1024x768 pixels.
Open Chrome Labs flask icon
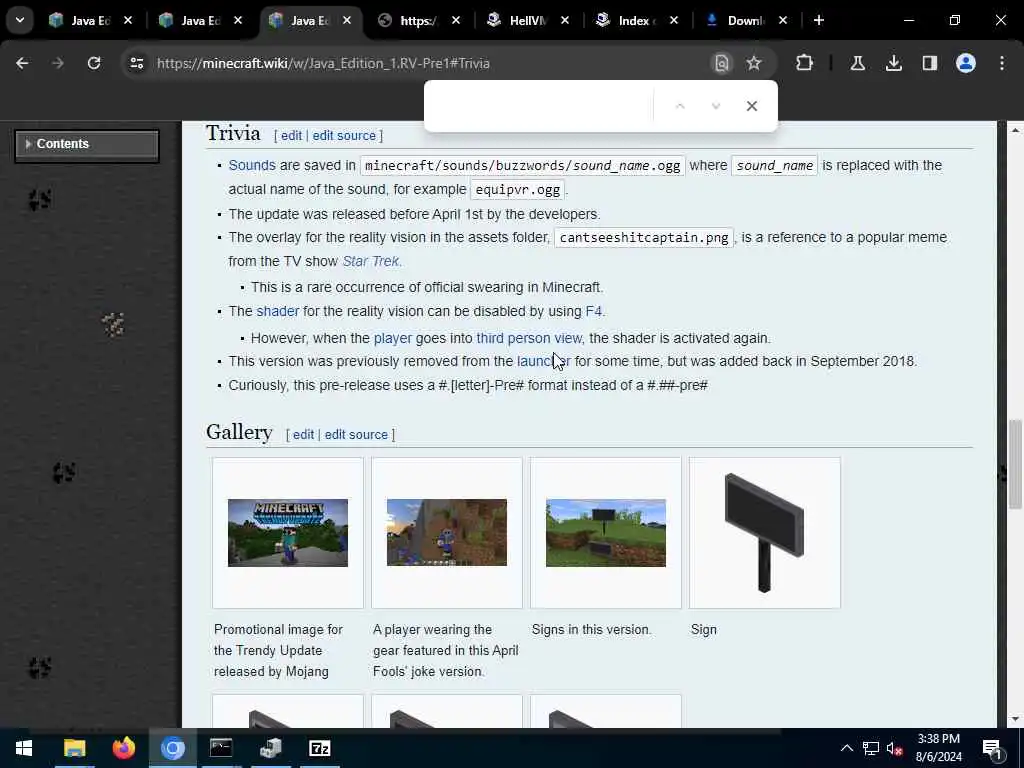click(x=857, y=63)
